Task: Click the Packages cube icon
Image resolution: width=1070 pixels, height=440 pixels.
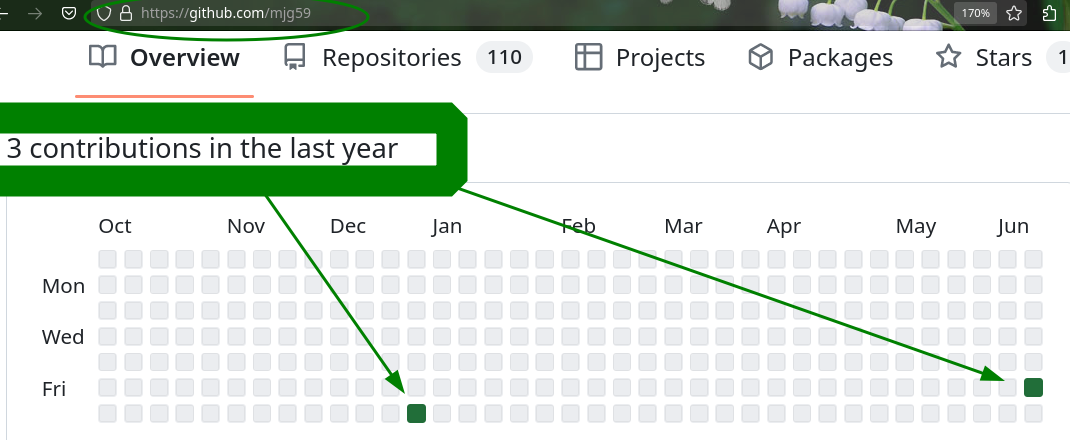Action: (761, 57)
